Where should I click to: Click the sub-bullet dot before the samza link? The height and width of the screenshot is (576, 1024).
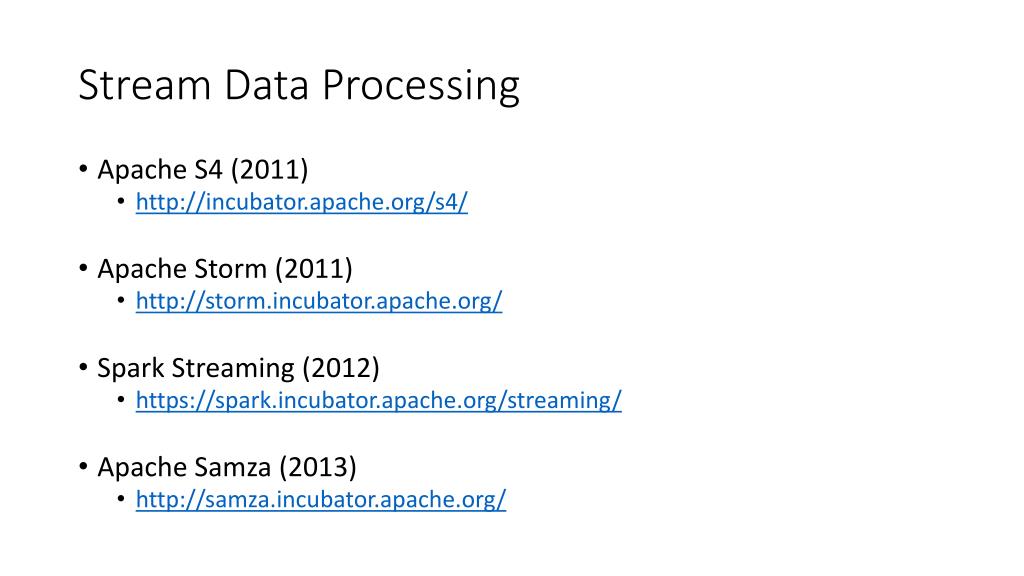point(121,500)
